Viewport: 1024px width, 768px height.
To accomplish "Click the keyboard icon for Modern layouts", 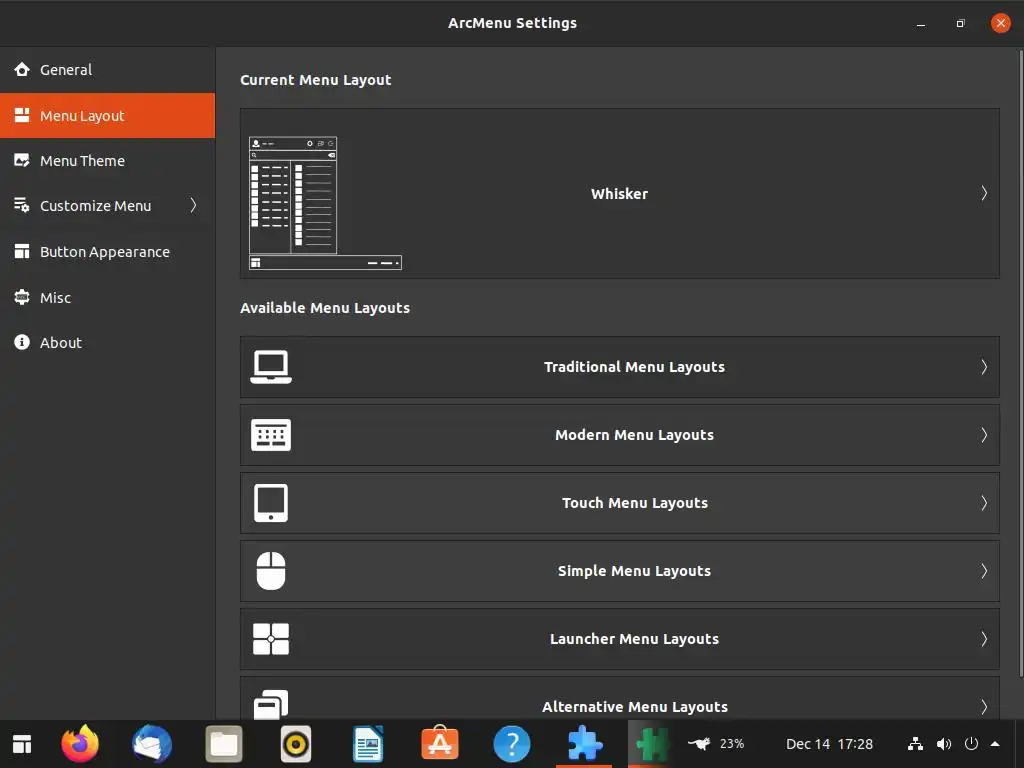I will [x=270, y=435].
